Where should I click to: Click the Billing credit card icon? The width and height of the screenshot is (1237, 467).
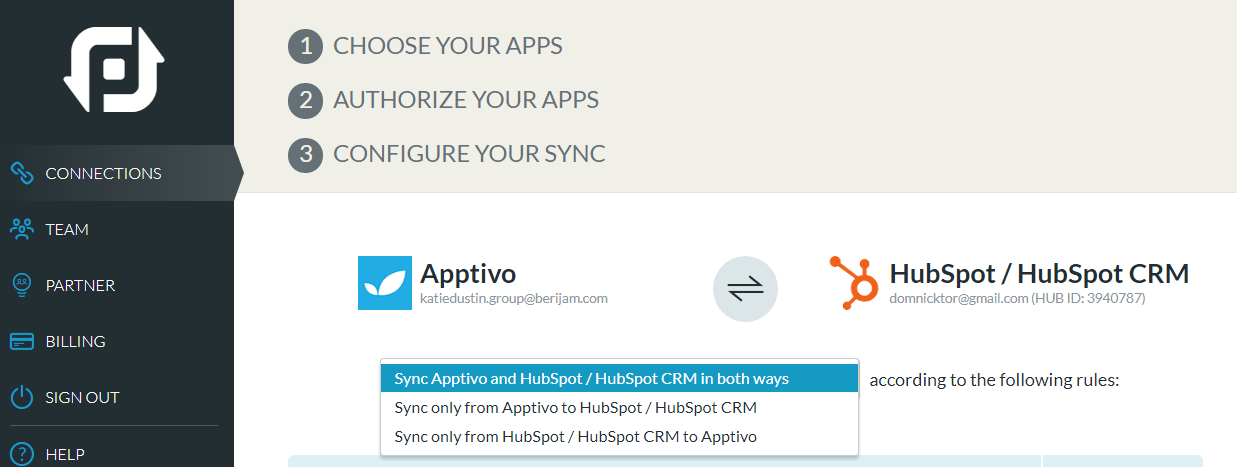pyautogui.click(x=22, y=341)
